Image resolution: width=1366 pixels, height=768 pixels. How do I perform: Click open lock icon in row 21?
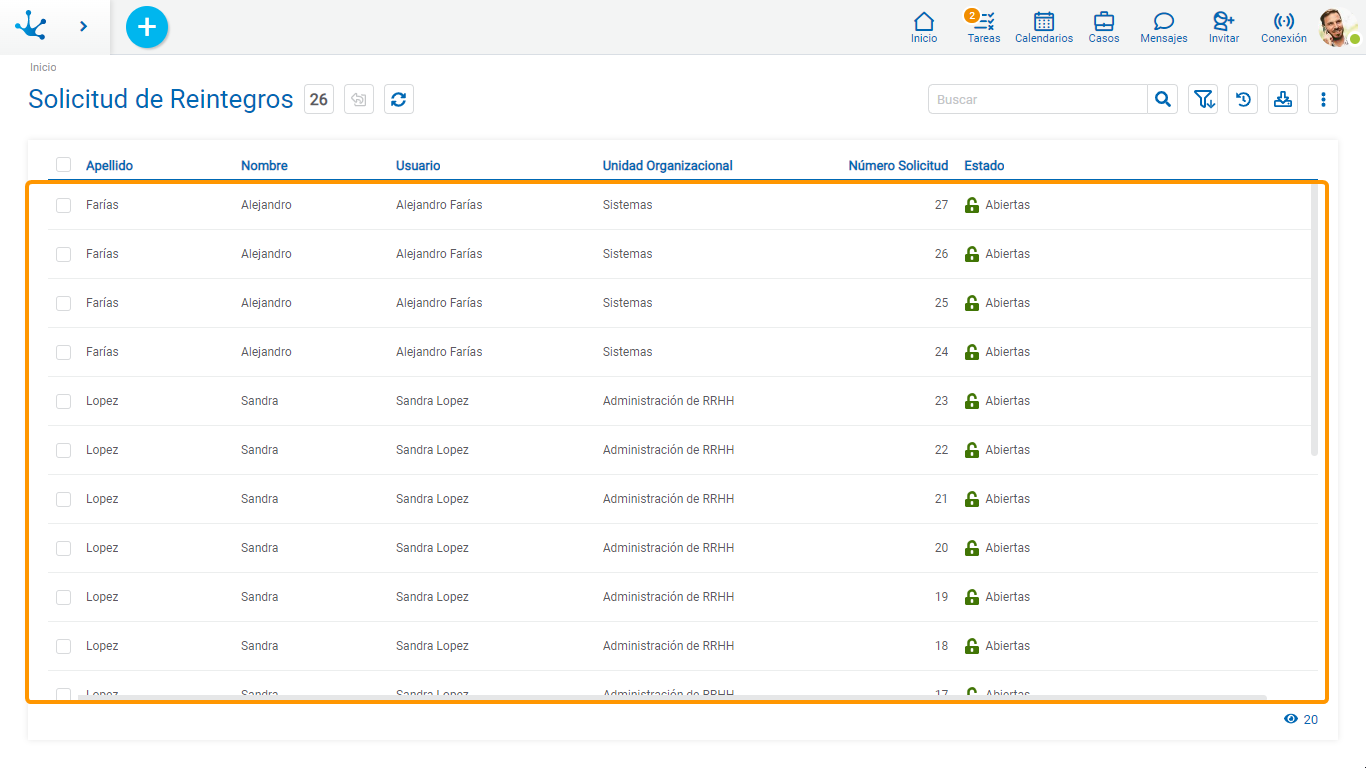(971, 499)
